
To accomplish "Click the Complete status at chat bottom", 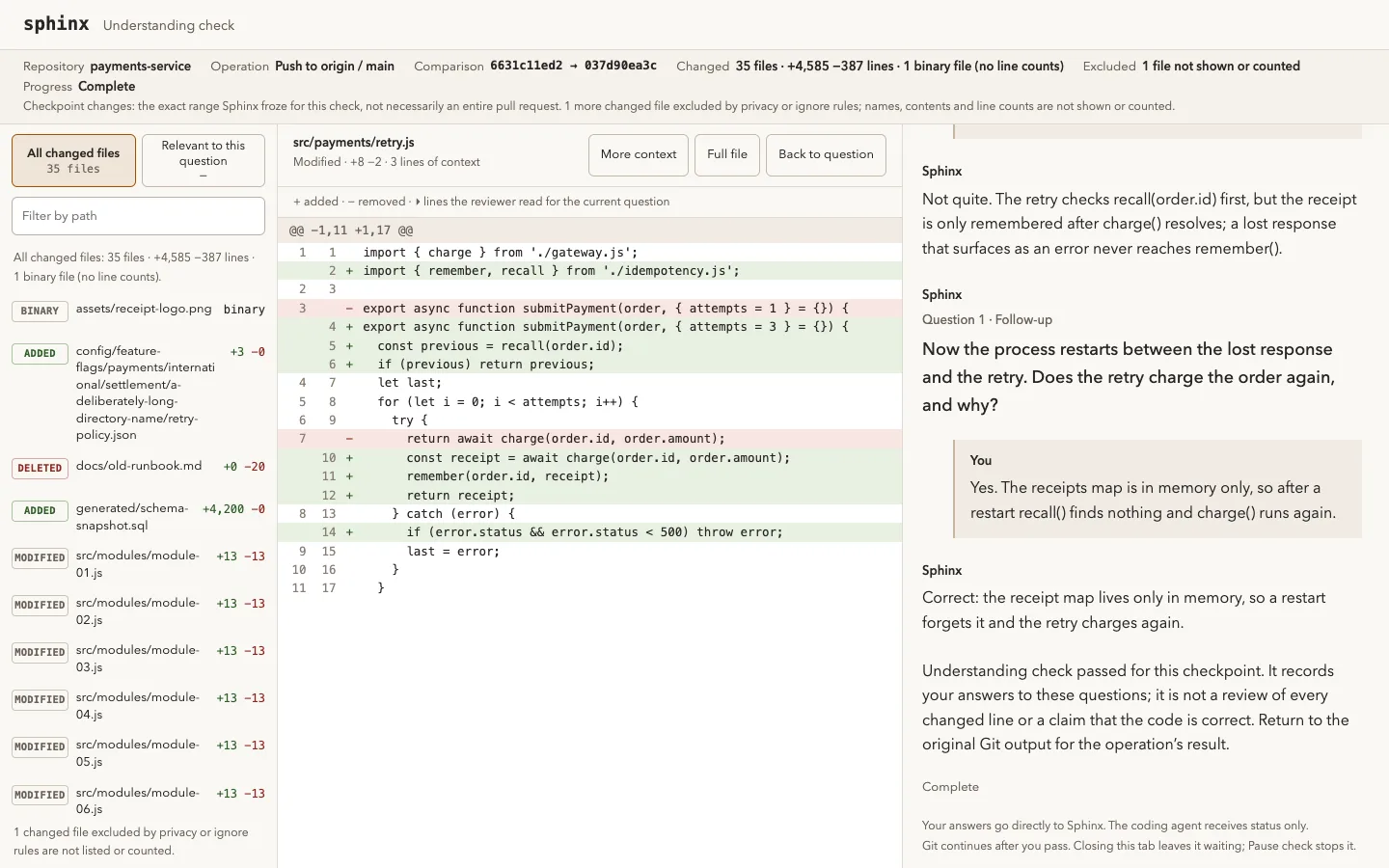I will tap(950, 787).
